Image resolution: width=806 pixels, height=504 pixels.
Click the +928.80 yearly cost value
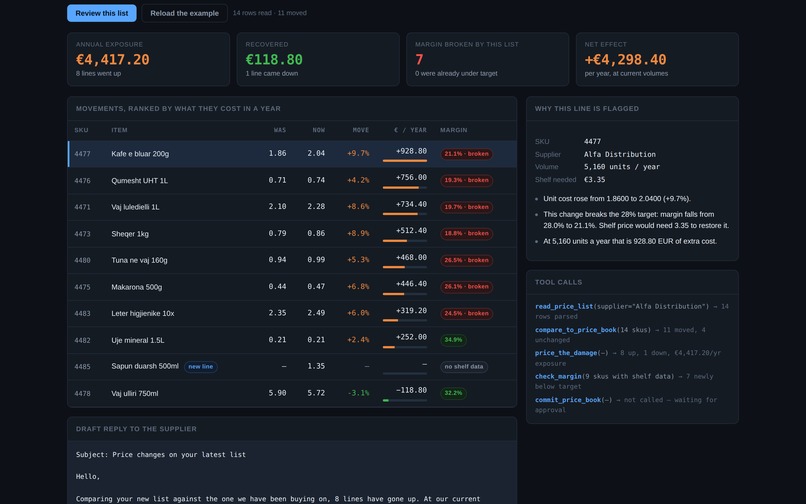(411, 151)
